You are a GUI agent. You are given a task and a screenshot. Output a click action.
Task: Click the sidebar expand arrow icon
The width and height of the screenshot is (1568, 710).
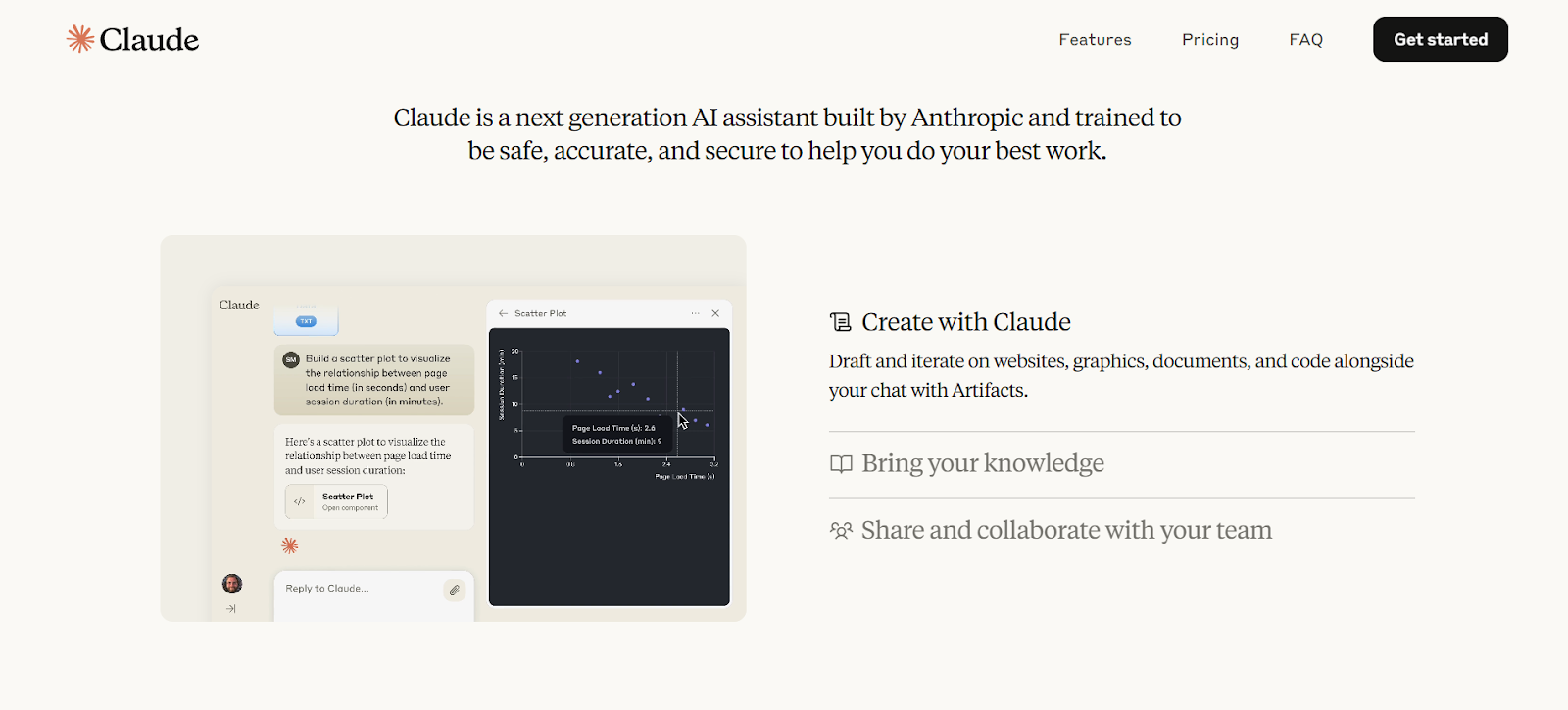tap(231, 609)
